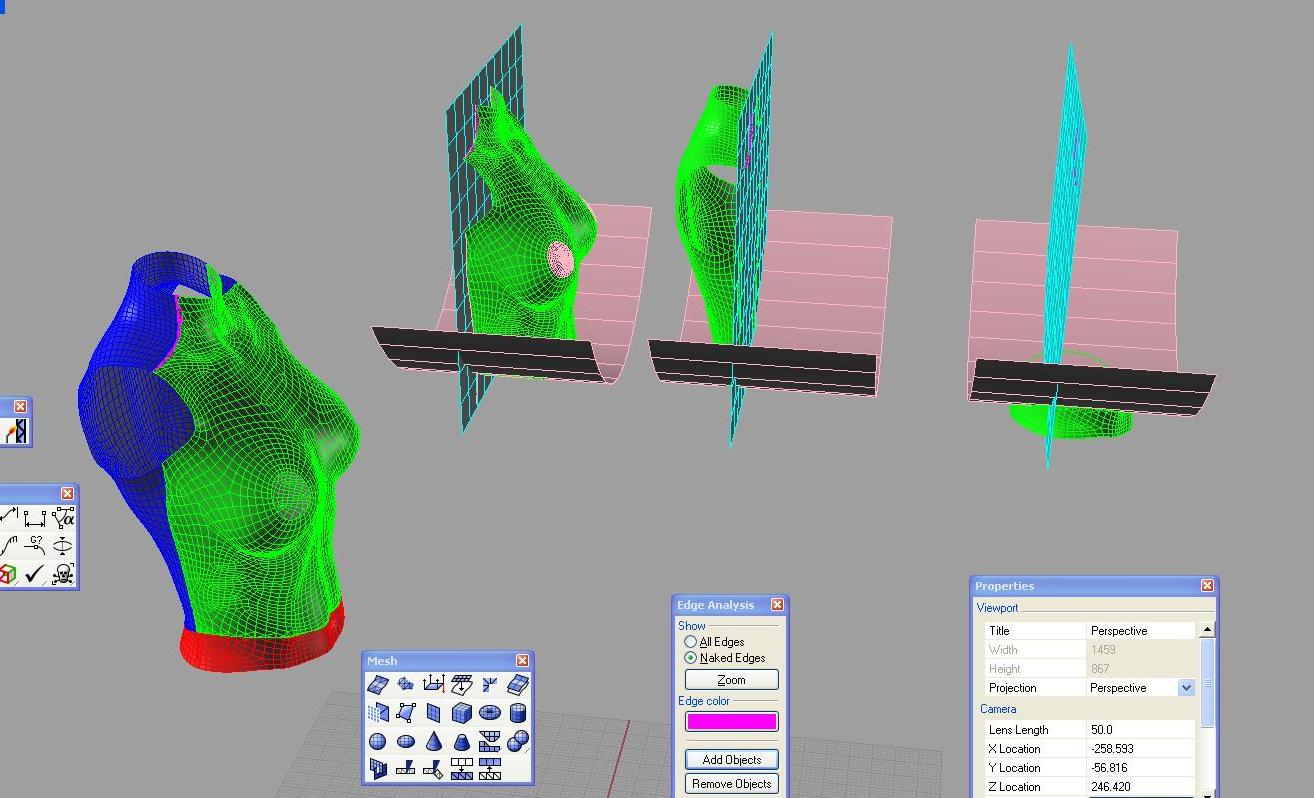Click the 'Camera' section label in Properties

click(x=998, y=709)
